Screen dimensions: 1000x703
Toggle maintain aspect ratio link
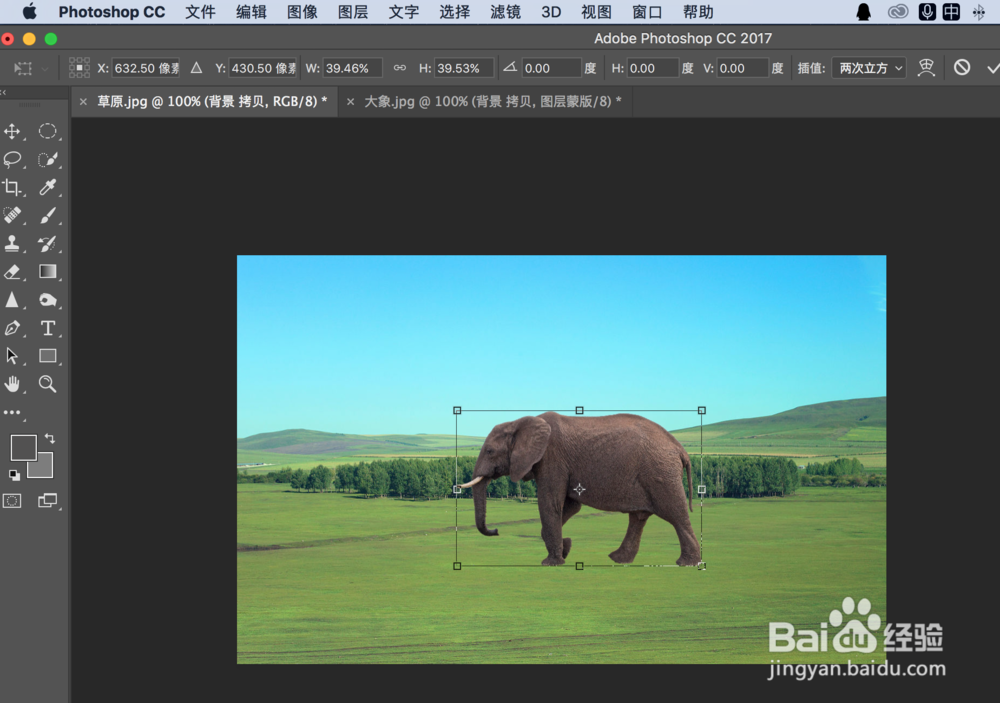400,68
